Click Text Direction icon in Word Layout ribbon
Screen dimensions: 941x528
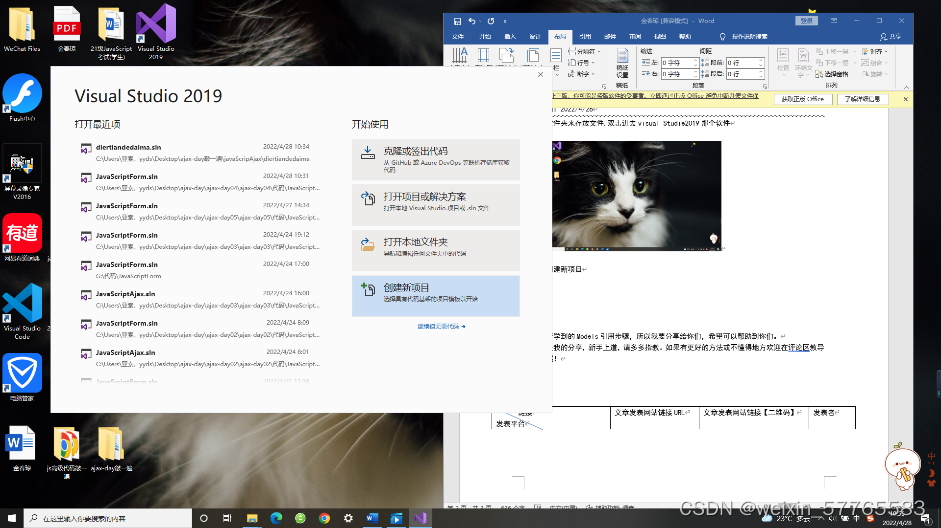(460, 56)
